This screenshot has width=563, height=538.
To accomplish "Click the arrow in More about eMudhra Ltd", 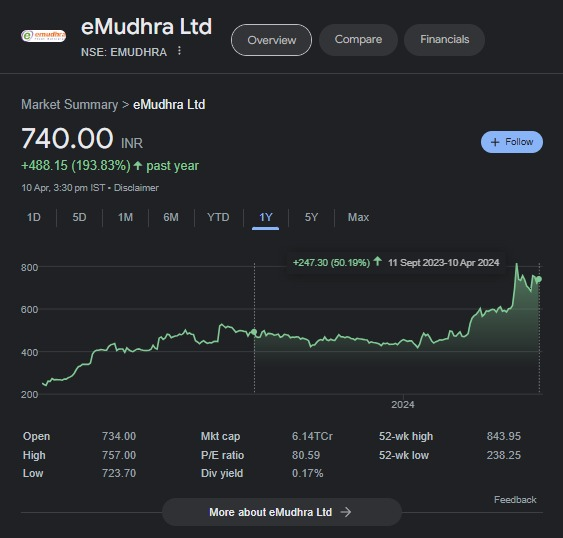I will click(346, 512).
